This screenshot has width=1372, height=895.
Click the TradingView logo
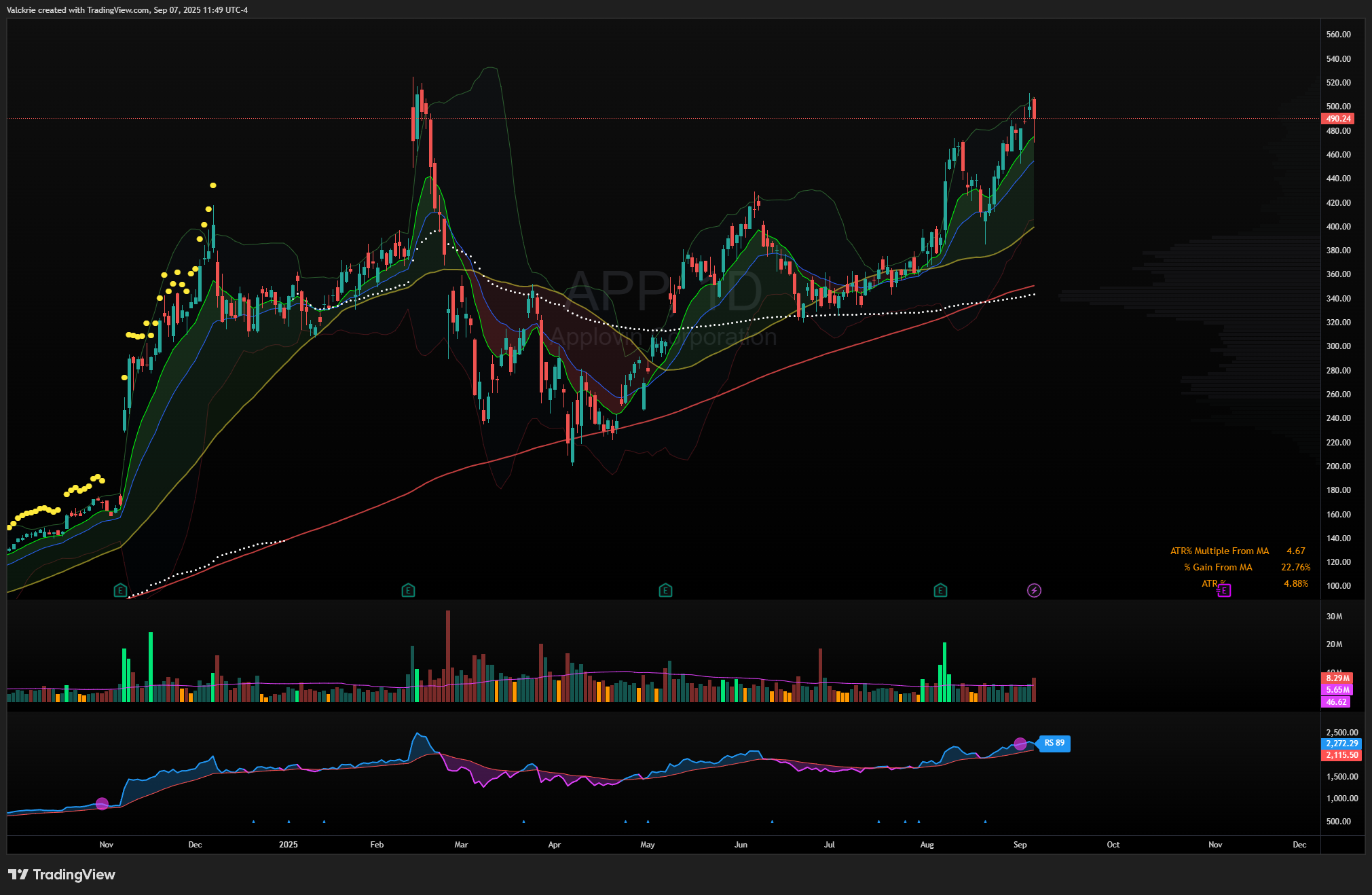pos(62,874)
